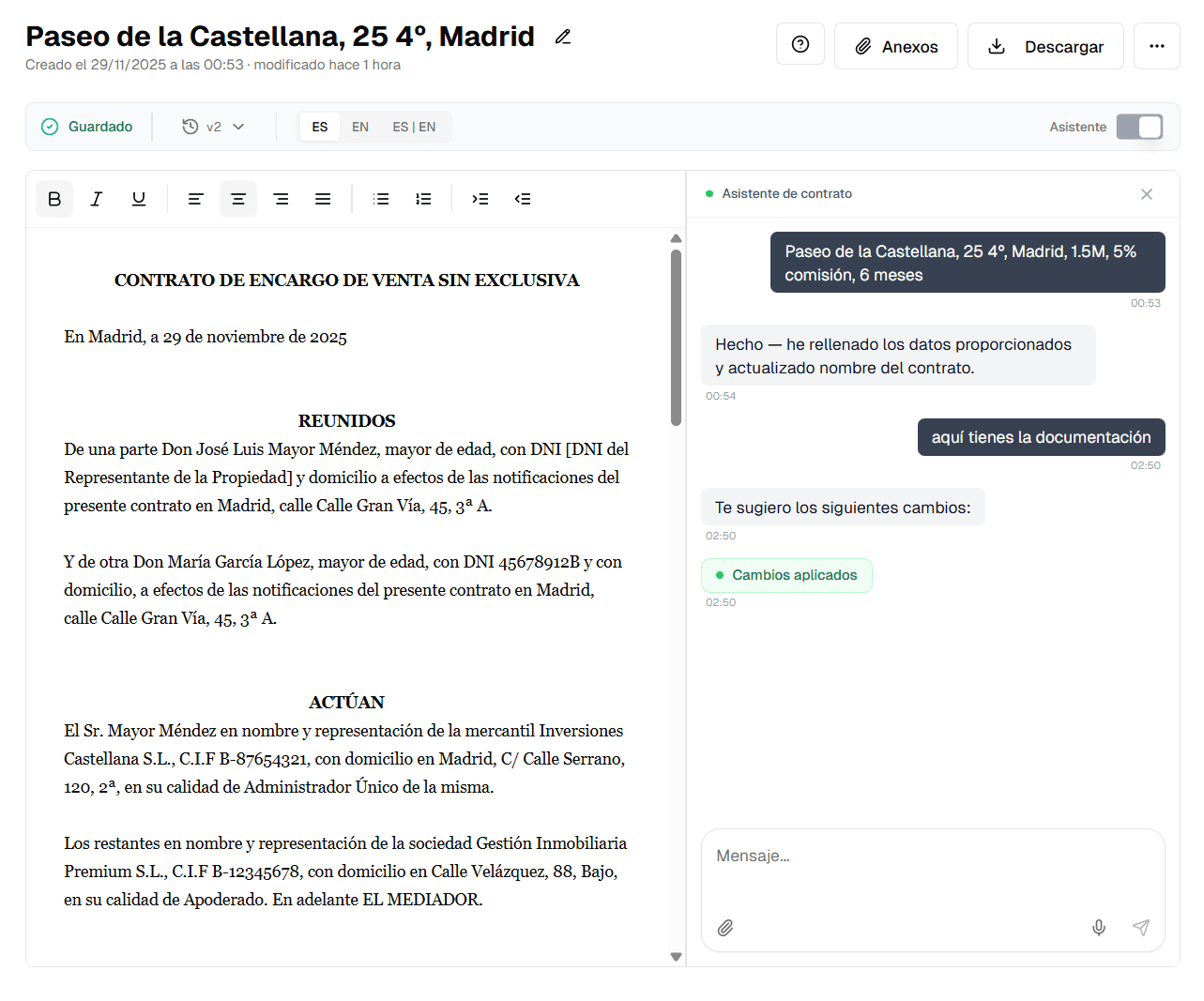Increase paragraph indent
Viewport: 1204px width, 1001px height.
[x=480, y=198]
